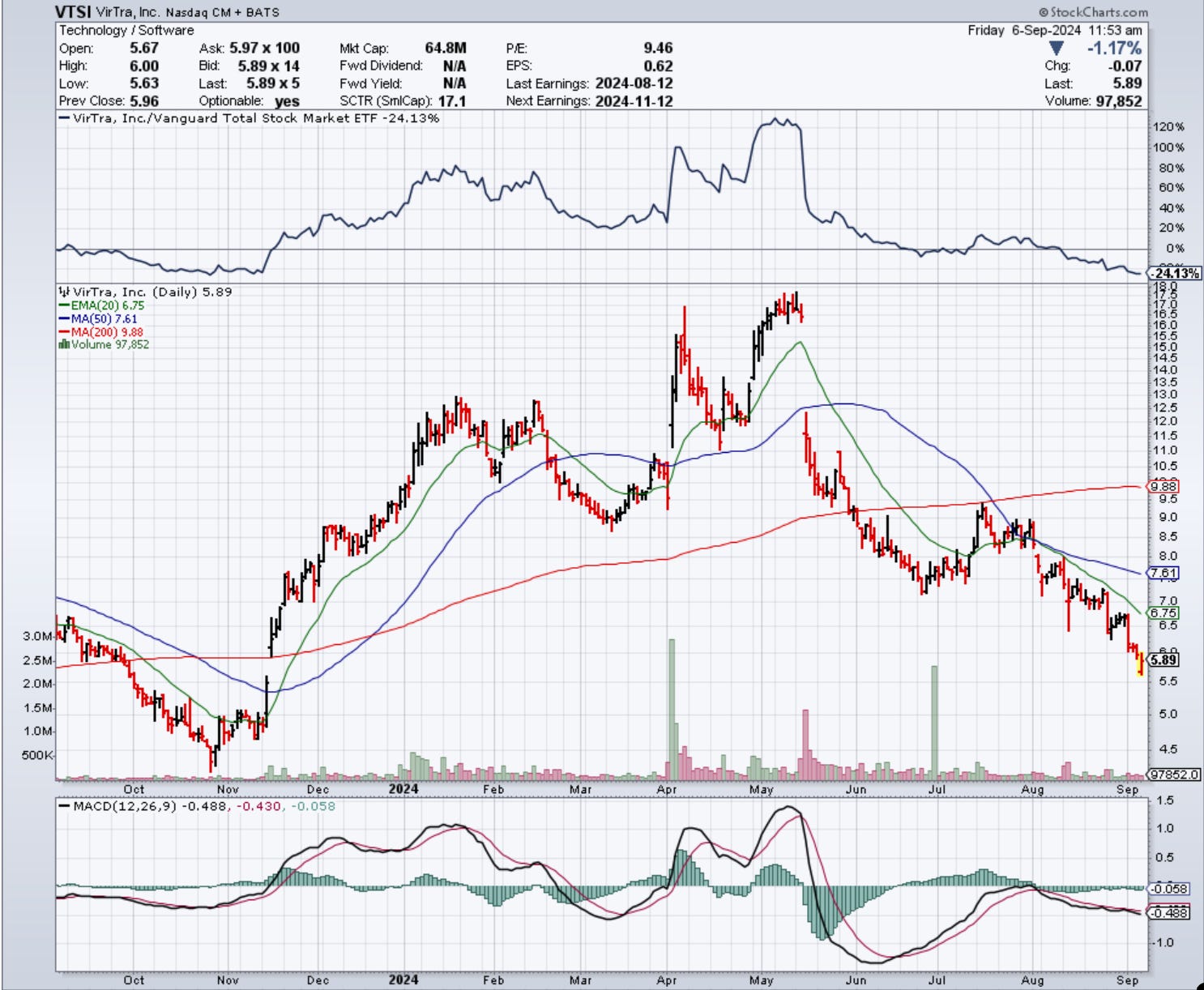
Task: Click the Low value 5.63
Action: tap(144, 83)
